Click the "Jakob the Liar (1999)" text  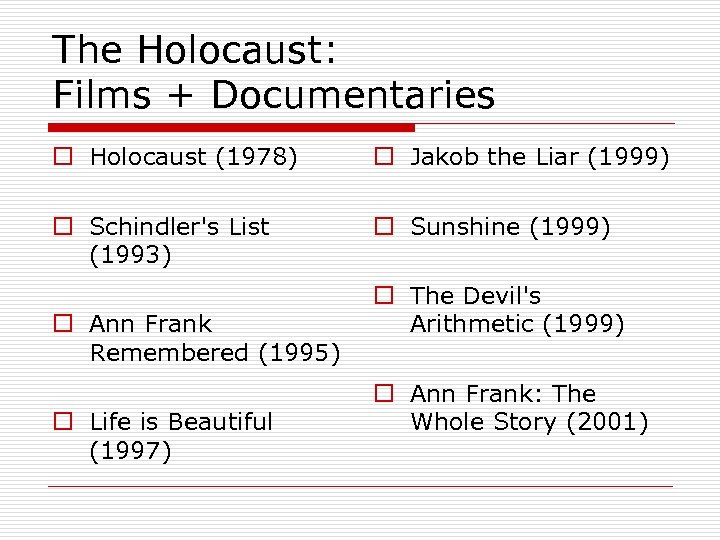click(x=539, y=157)
